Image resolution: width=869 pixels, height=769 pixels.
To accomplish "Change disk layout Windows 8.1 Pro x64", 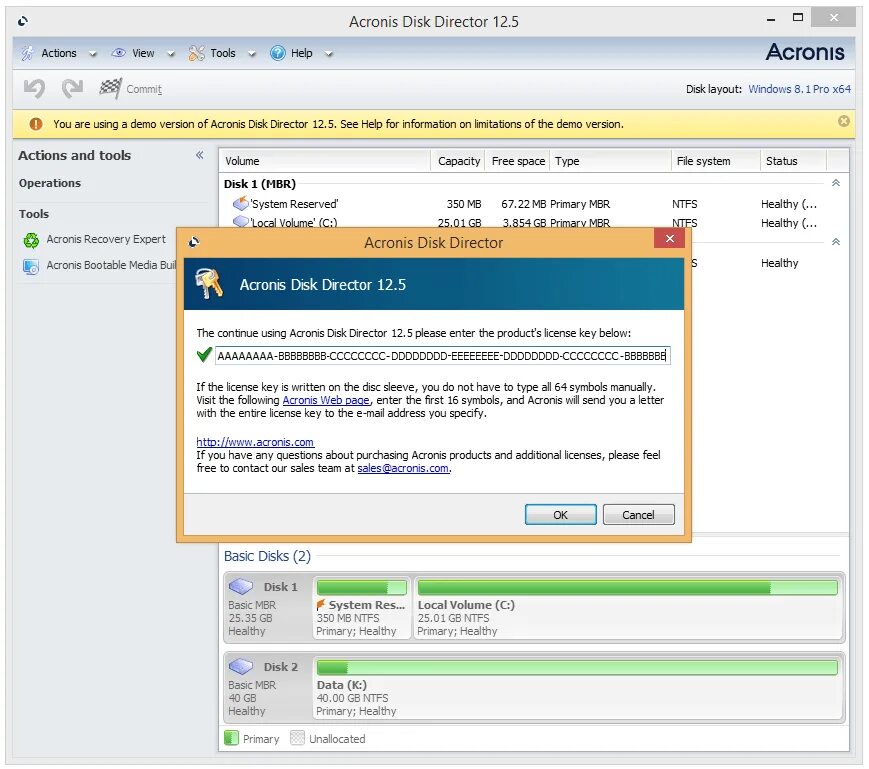I will [799, 89].
